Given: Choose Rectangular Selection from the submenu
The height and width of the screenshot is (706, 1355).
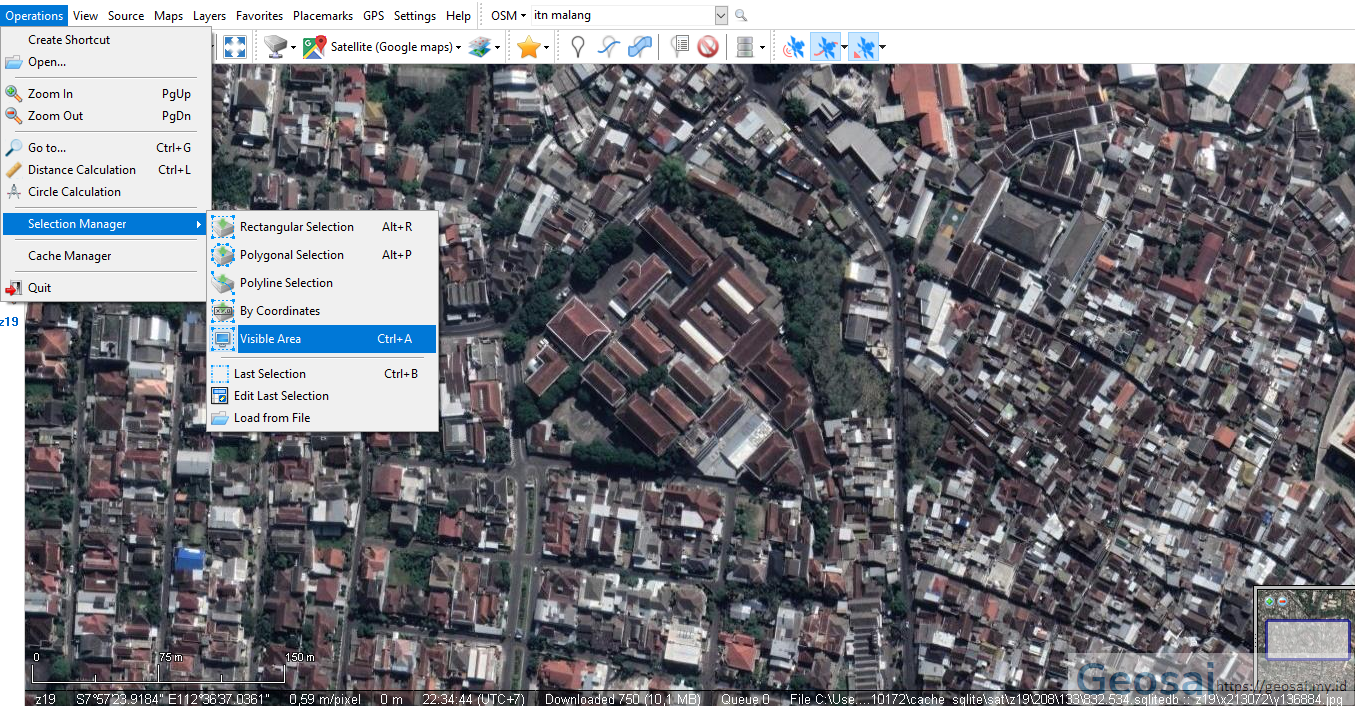Looking at the screenshot, I should [295, 226].
